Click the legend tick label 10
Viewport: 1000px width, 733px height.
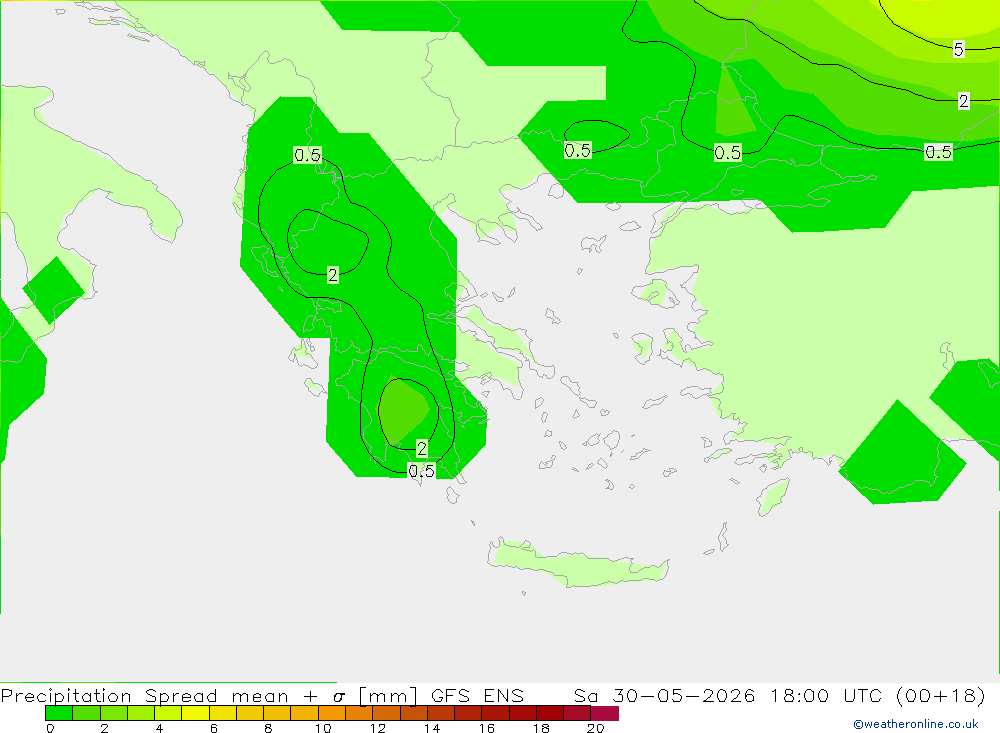(x=323, y=728)
